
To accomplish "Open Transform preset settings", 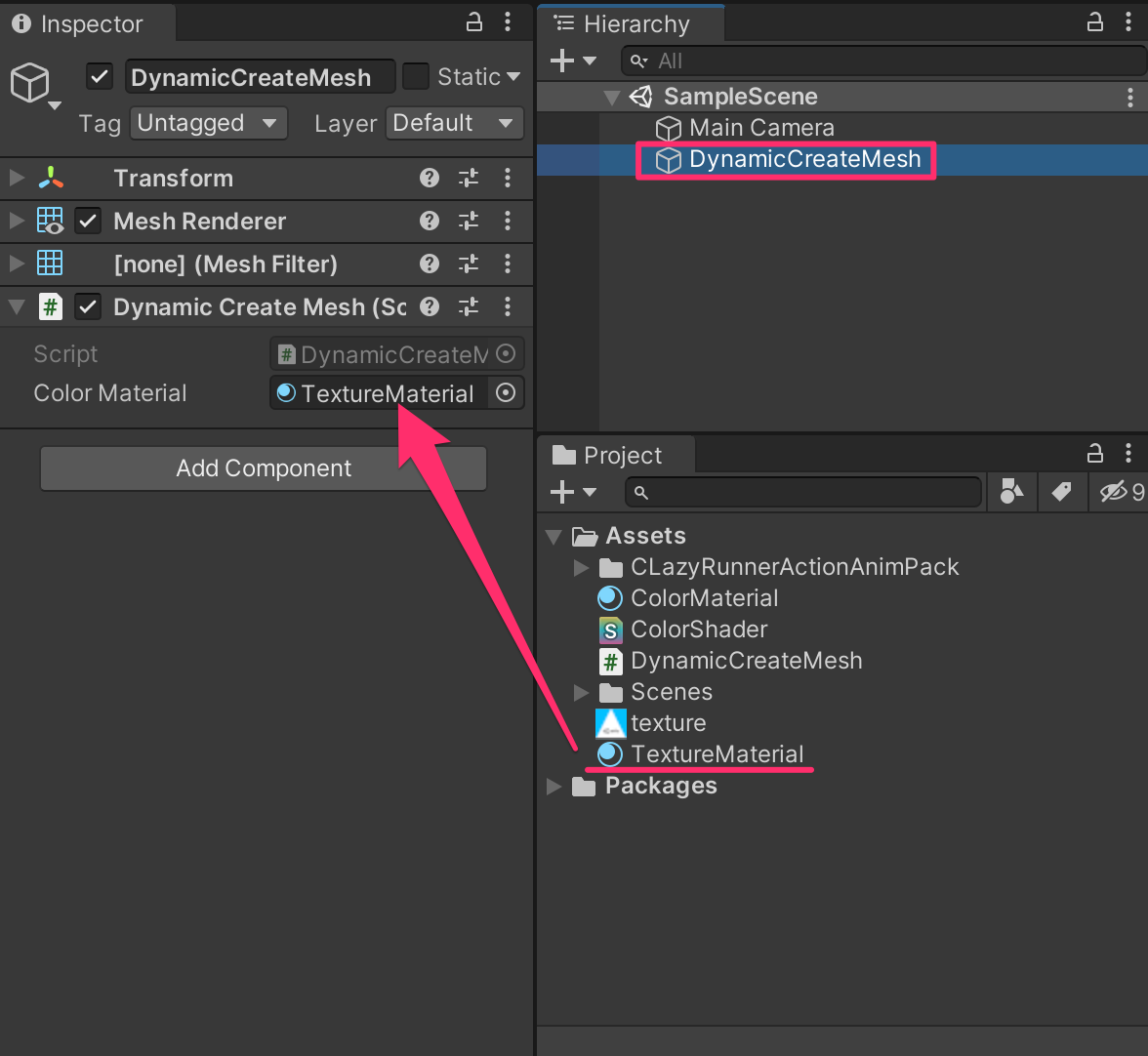I will 469,178.
